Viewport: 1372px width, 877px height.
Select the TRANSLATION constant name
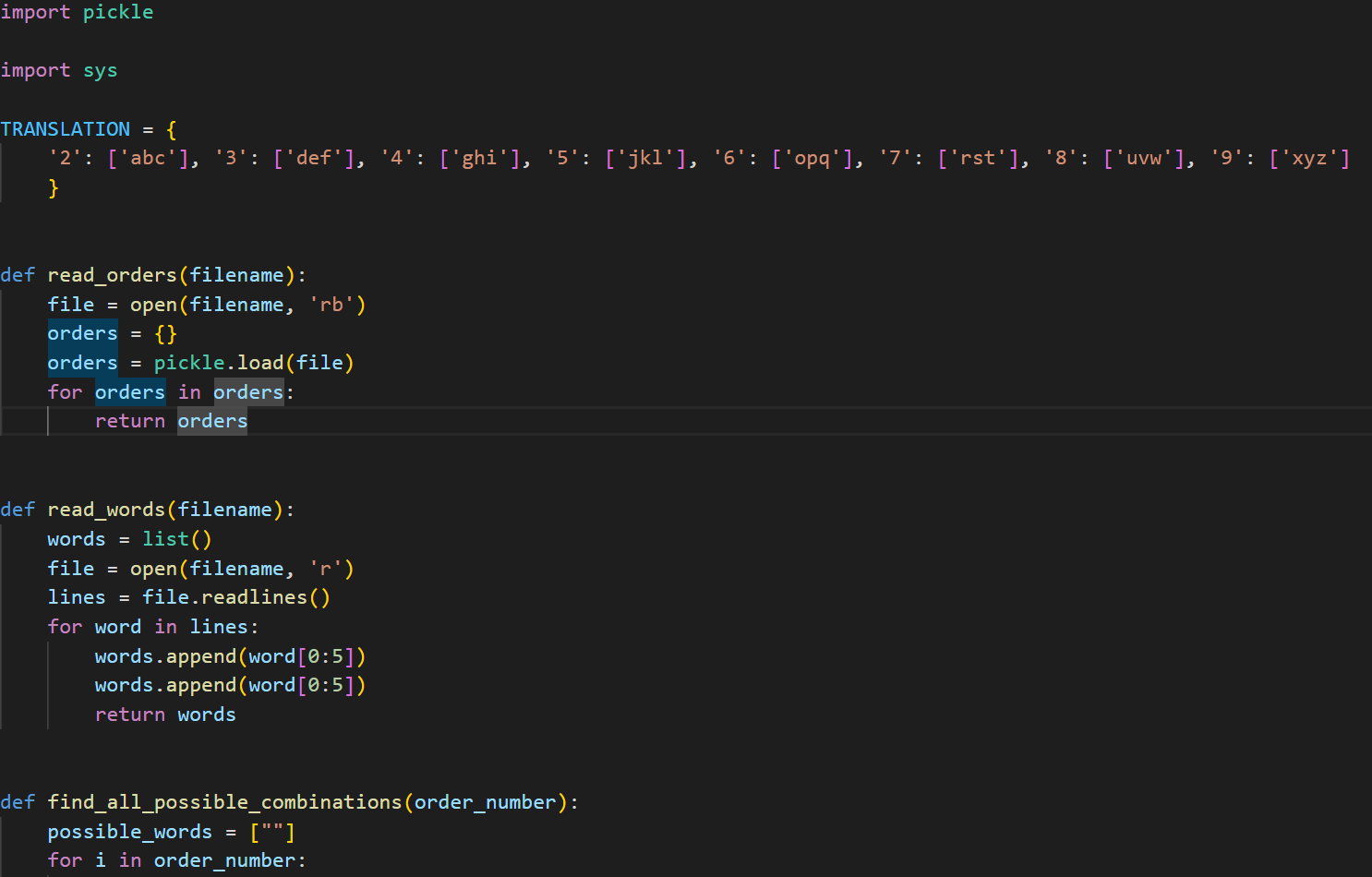(65, 128)
